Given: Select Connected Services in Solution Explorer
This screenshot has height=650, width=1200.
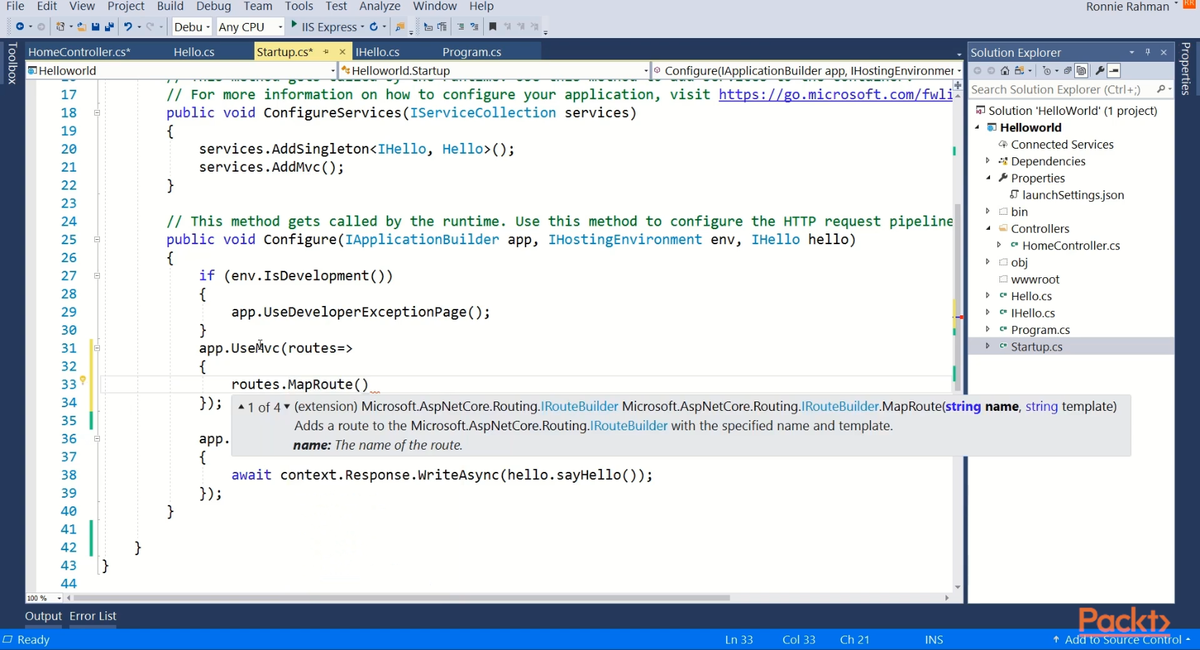Looking at the screenshot, I should pos(1061,144).
